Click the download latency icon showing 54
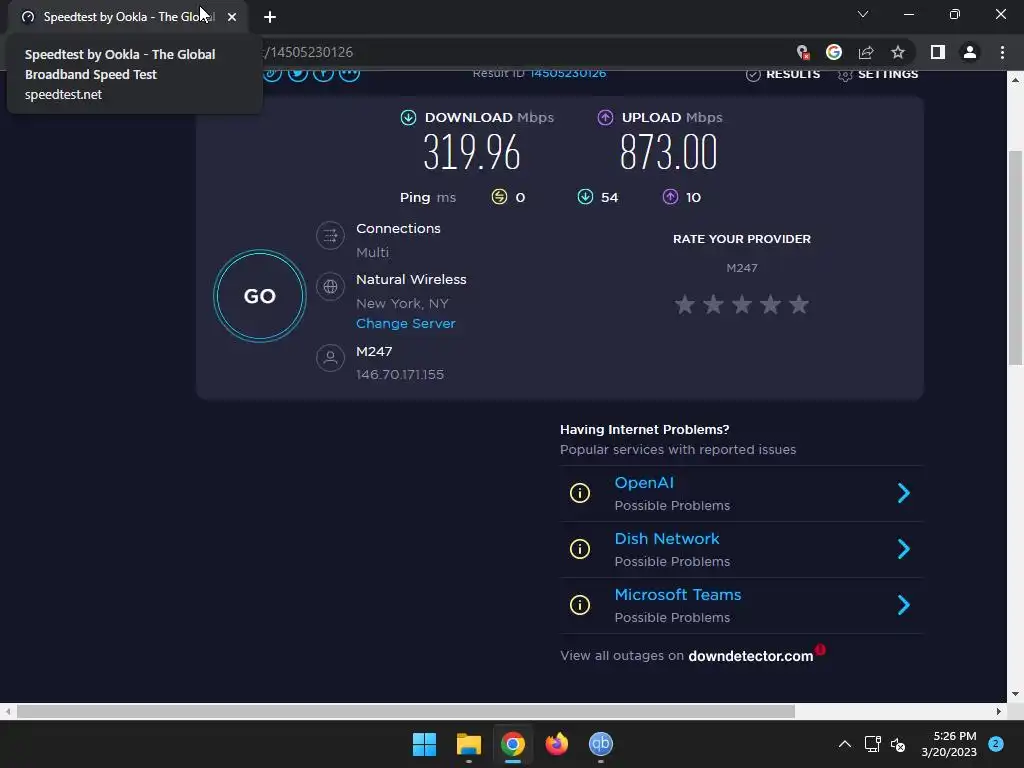 [585, 197]
